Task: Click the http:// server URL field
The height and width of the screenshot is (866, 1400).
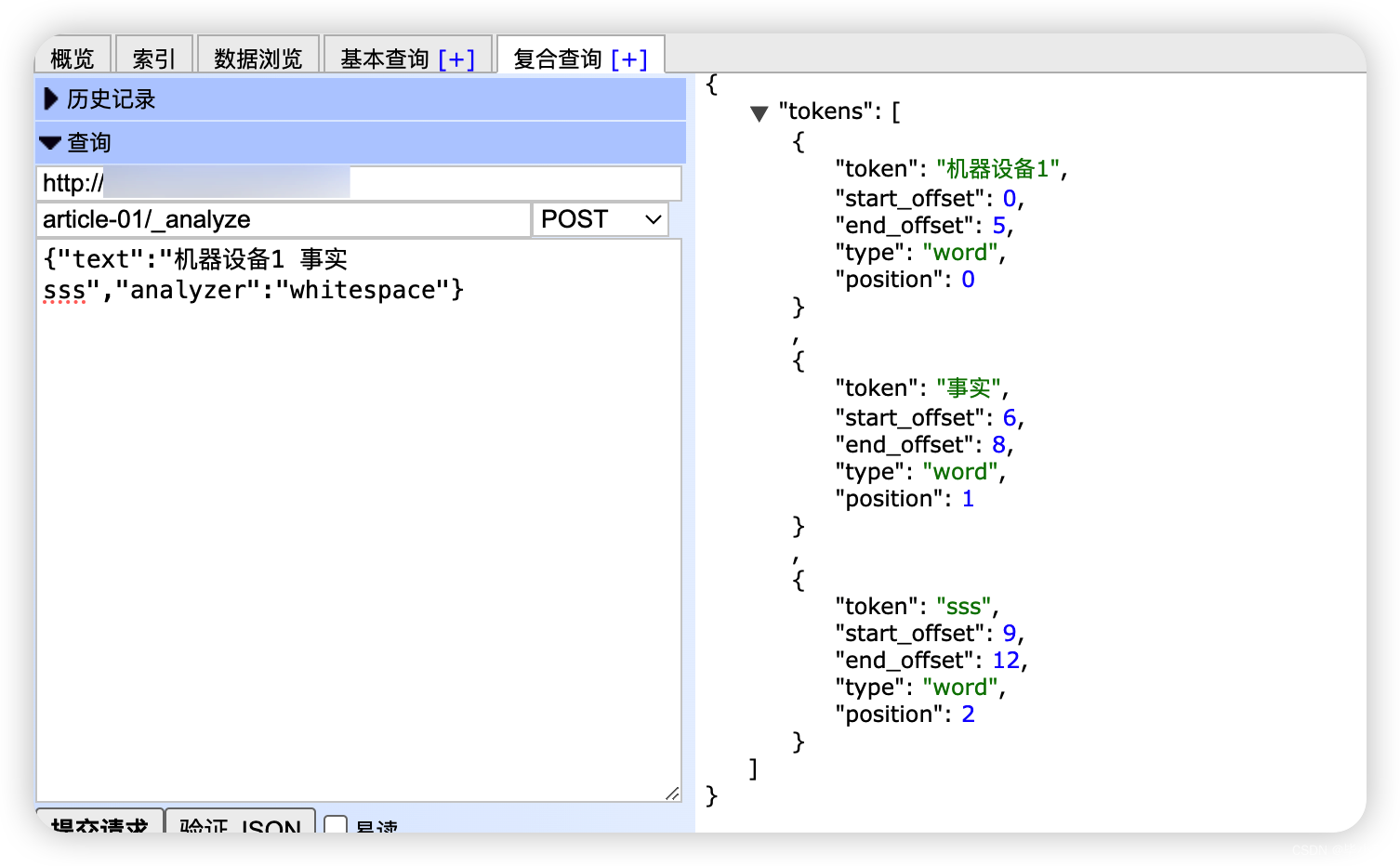Action: tap(359, 183)
